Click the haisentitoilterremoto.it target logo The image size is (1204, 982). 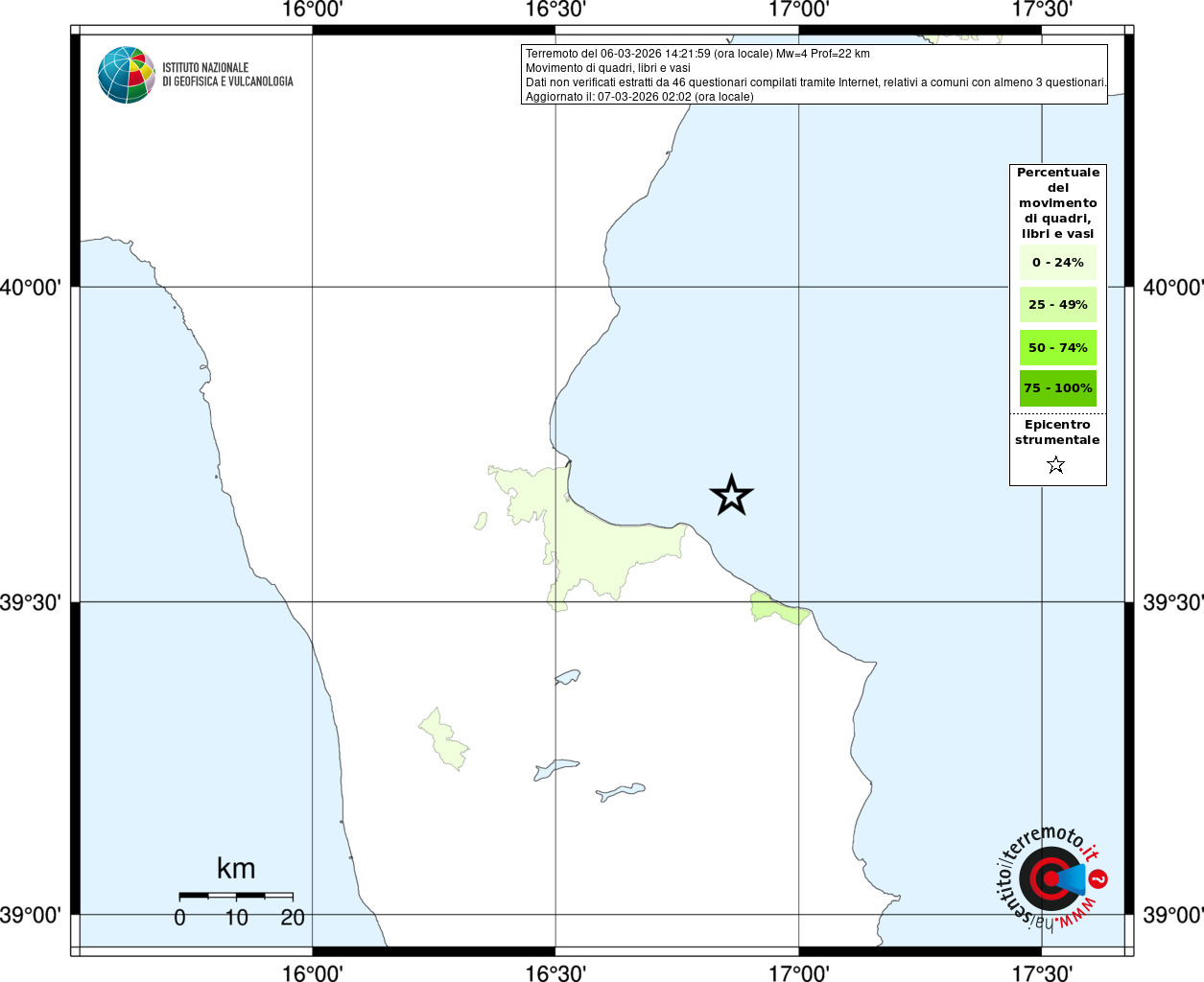[x=1051, y=878]
